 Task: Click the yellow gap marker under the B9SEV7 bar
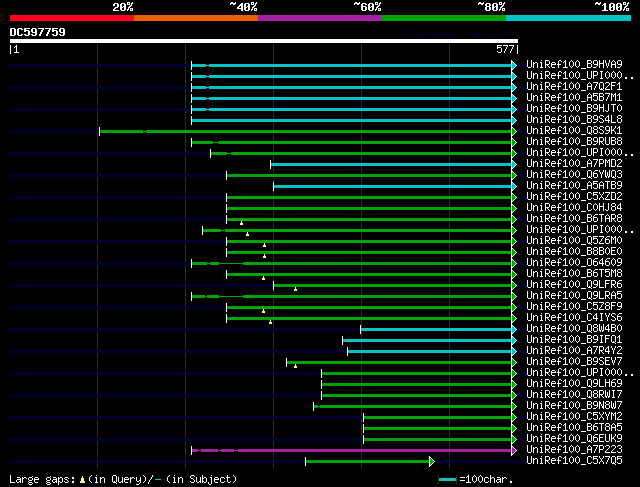(x=296, y=366)
